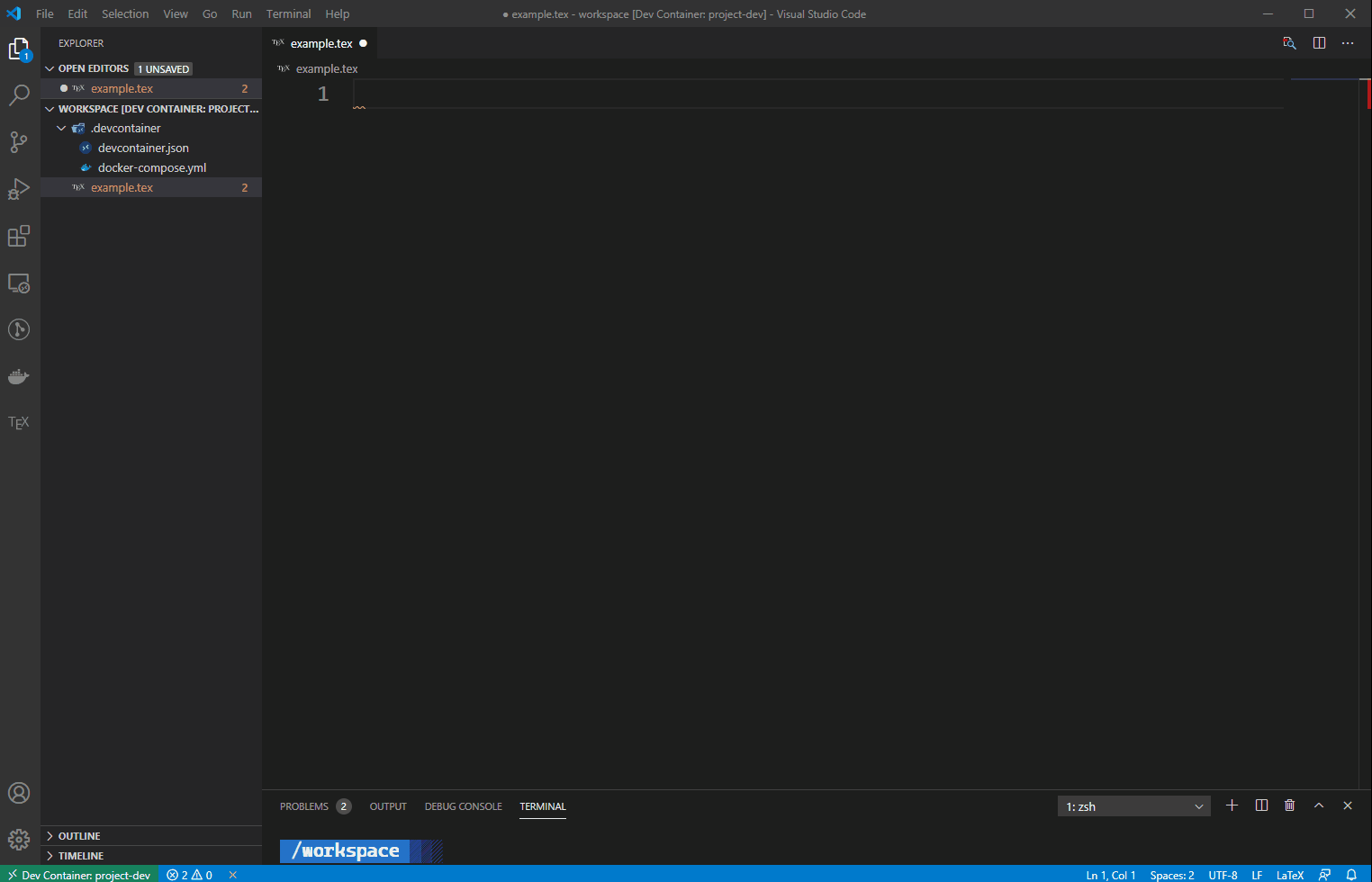Click line number 1 in the gutter
Image resolution: width=1372 pixels, height=882 pixels.
click(x=323, y=94)
